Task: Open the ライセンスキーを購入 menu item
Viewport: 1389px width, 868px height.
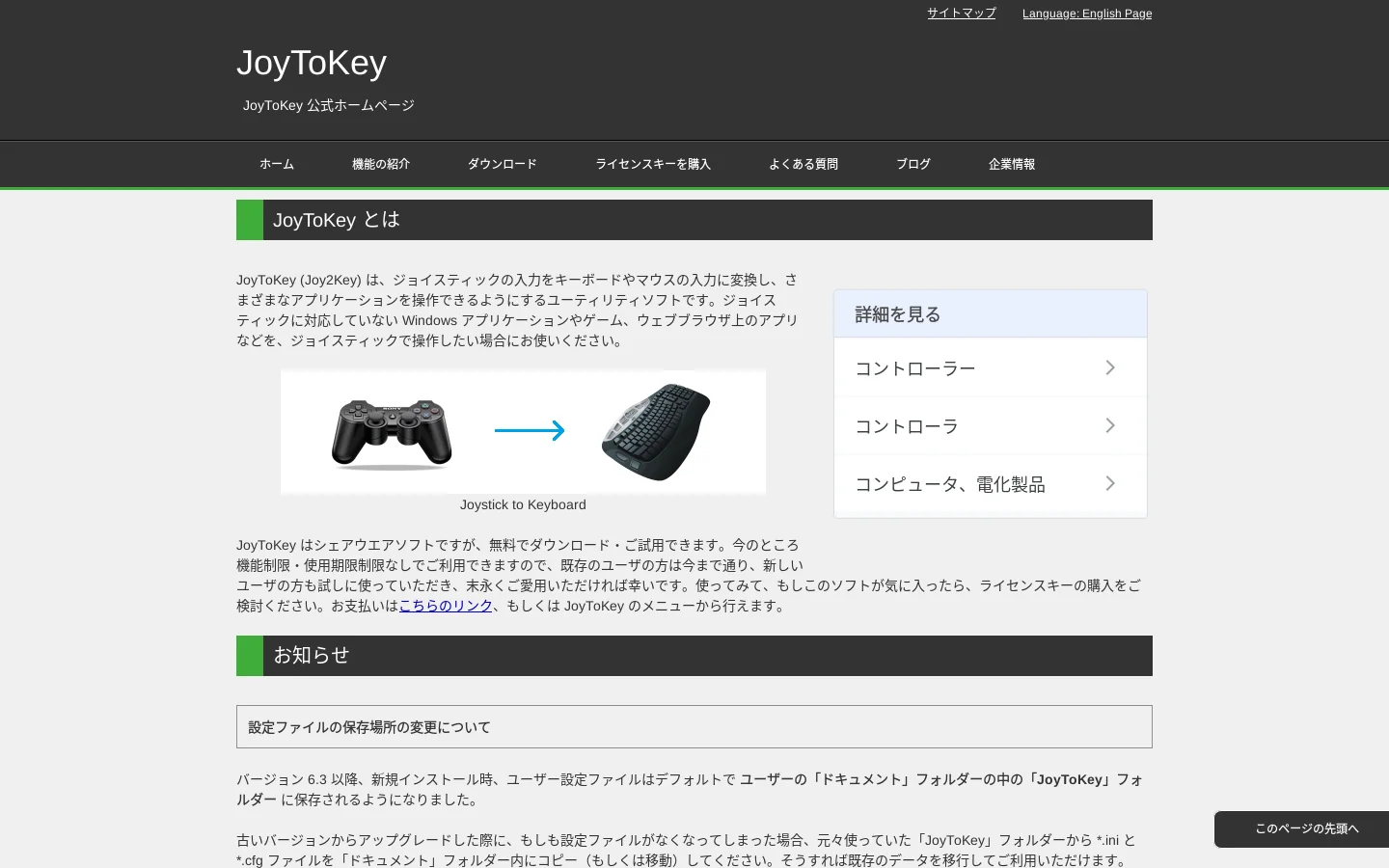Action: click(653, 164)
